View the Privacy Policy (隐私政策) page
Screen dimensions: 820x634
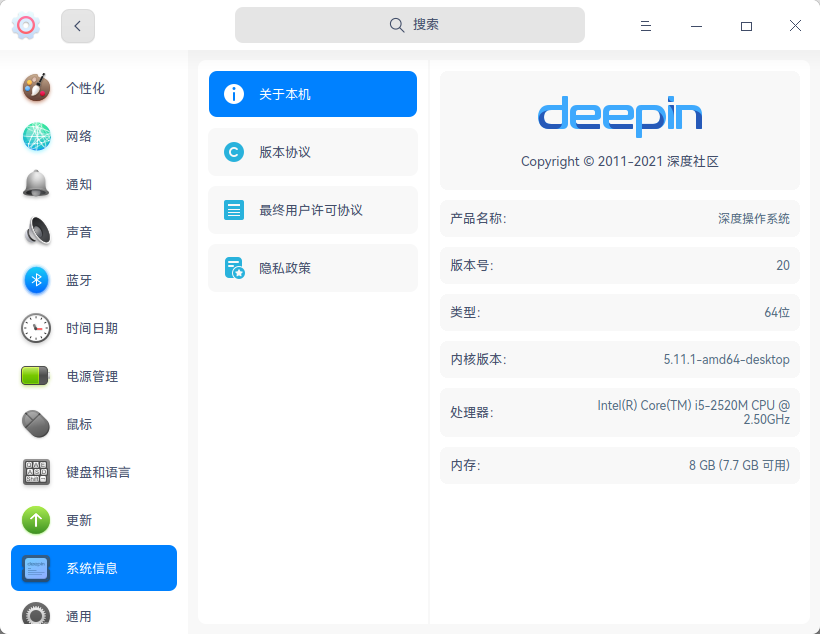[312, 268]
